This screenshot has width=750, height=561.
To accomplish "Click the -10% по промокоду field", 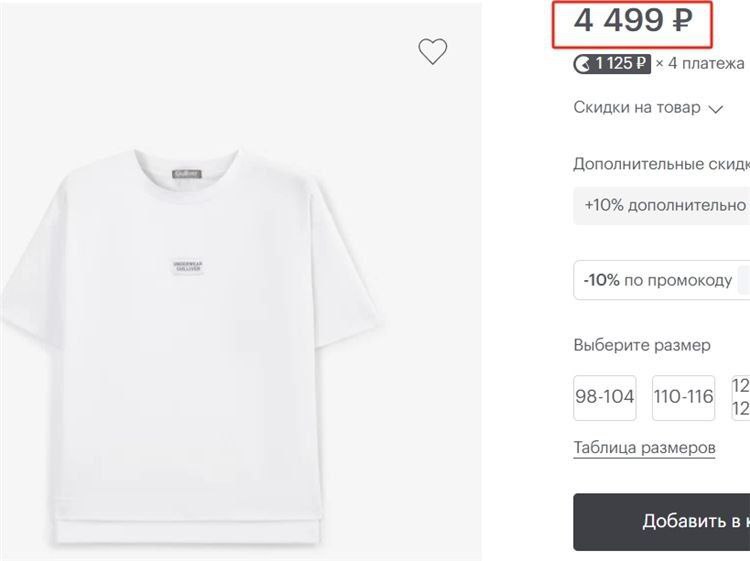I will pyautogui.click(x=662, y=280).
